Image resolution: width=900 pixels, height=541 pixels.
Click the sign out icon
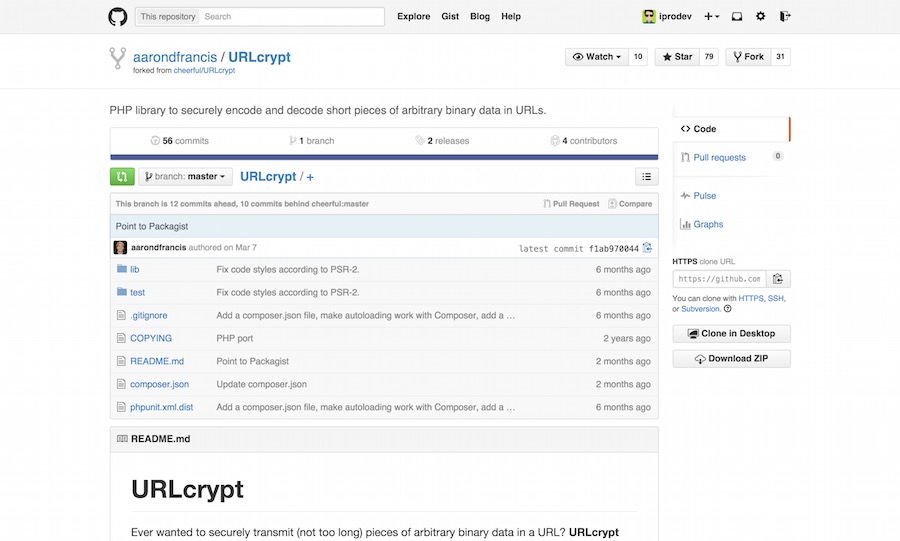785,17
